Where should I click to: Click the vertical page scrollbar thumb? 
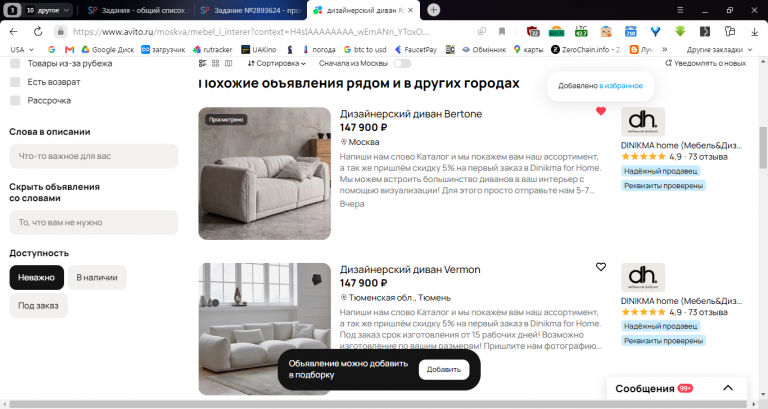[x=763, y=147]
